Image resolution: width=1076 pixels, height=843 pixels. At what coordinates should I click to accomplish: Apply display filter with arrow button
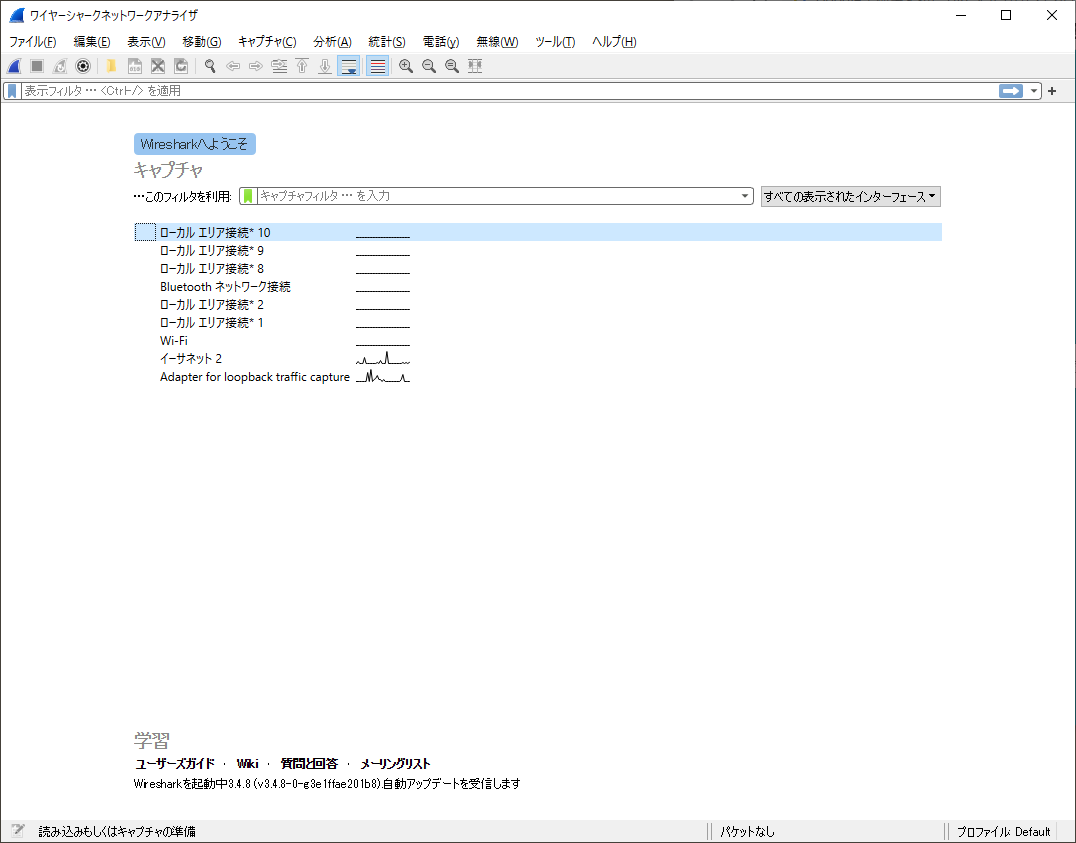tap(1011, 91)
